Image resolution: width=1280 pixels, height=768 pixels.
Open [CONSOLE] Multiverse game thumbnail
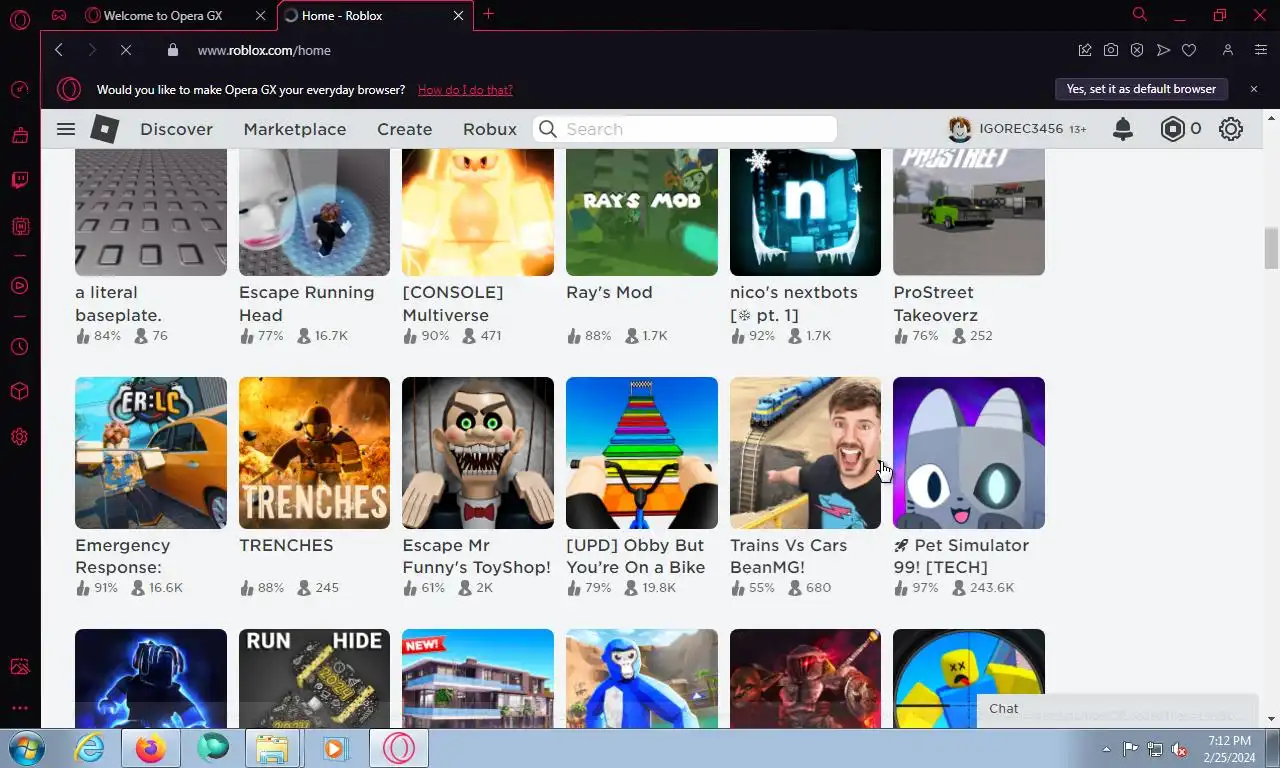coord(478,212)
